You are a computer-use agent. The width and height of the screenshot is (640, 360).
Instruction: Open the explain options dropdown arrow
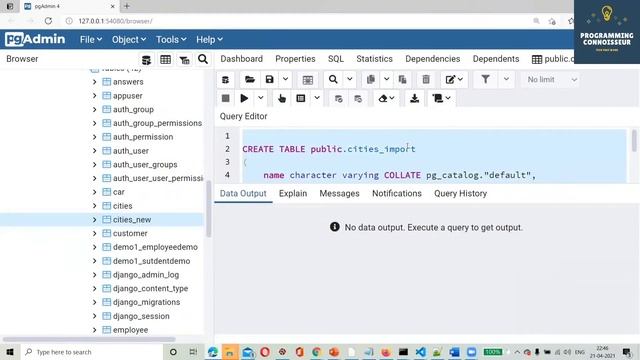point(317,98)
